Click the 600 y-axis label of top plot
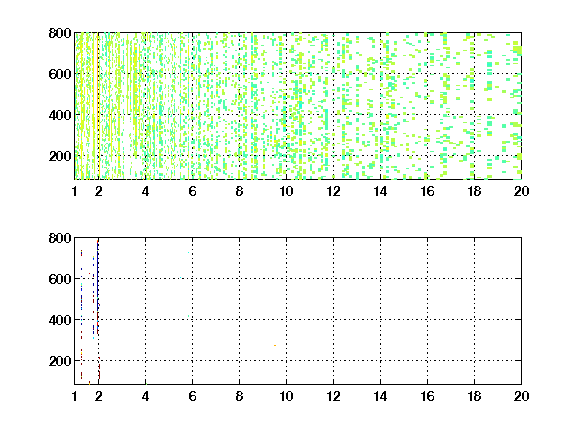Viewport: 576px width, 432px height. click(x=60, y=74)
